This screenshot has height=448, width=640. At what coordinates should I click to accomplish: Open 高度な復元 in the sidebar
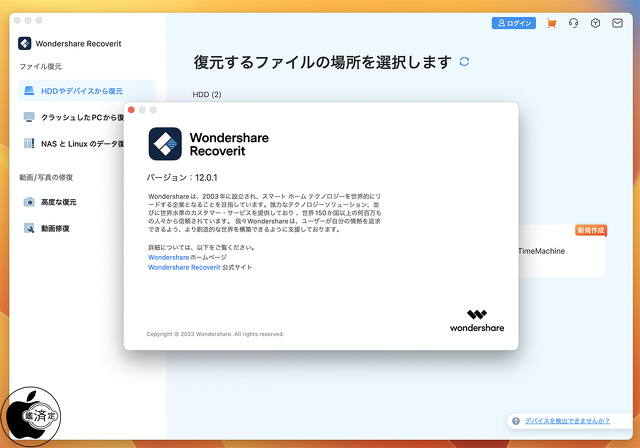pos(58,202)
